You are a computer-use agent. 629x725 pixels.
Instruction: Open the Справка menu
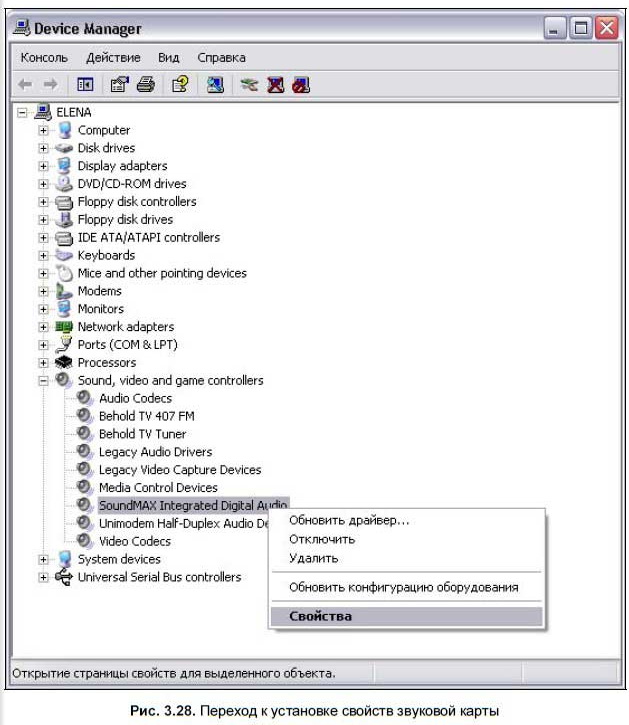[x=221, y=58]
